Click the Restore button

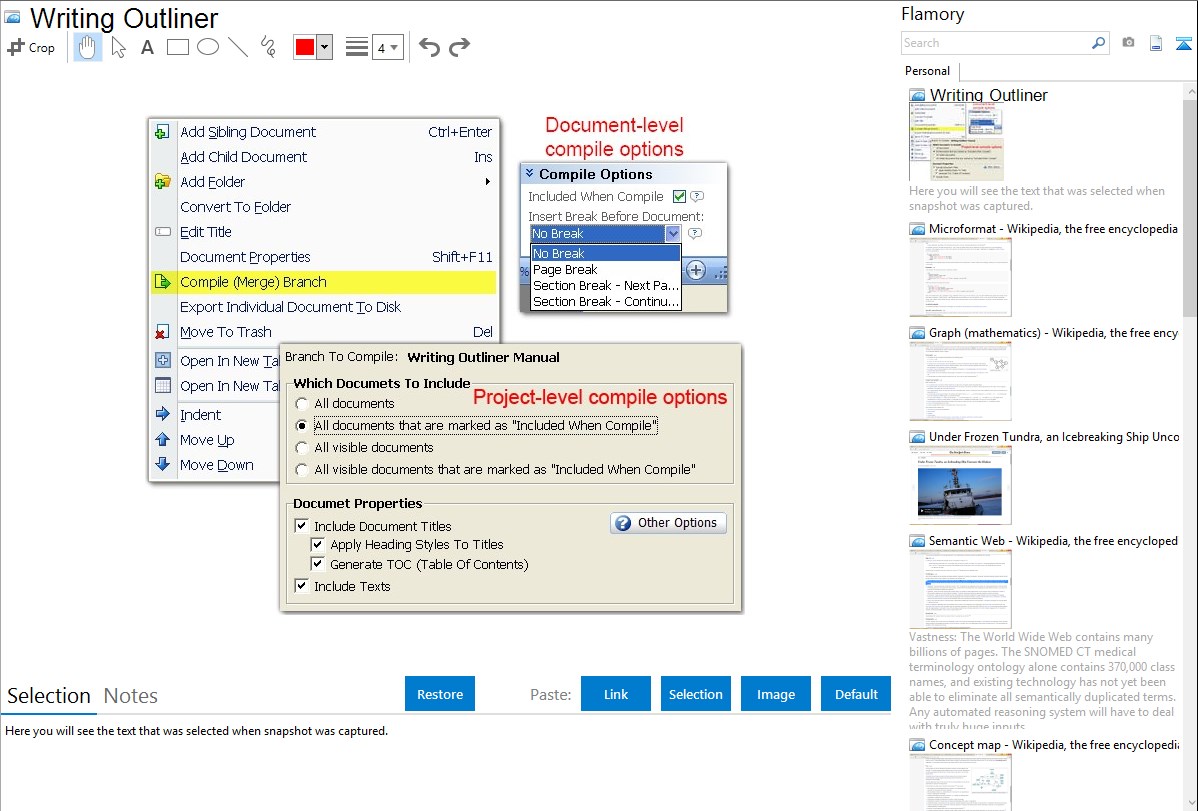click(x=440, y=694)
